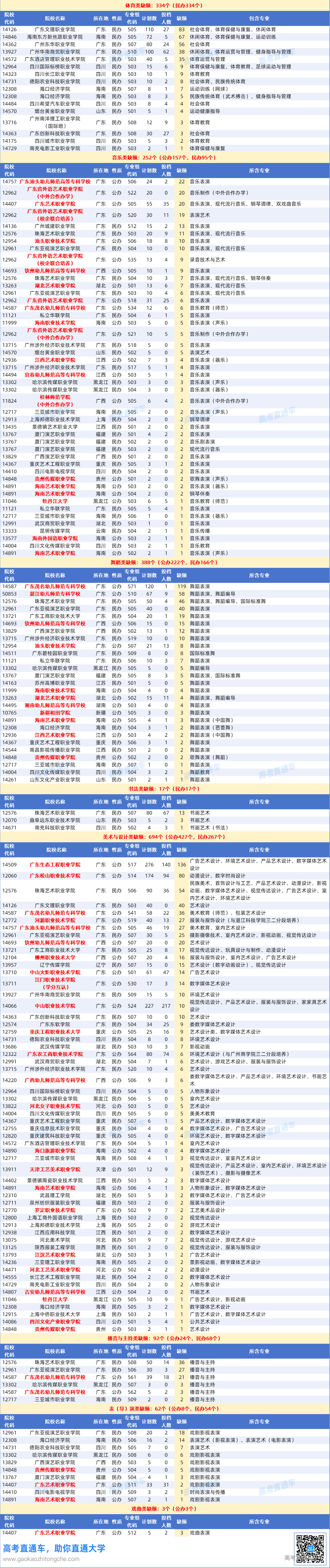Click 四川长江职业学院 row

[x=164, y=74]
